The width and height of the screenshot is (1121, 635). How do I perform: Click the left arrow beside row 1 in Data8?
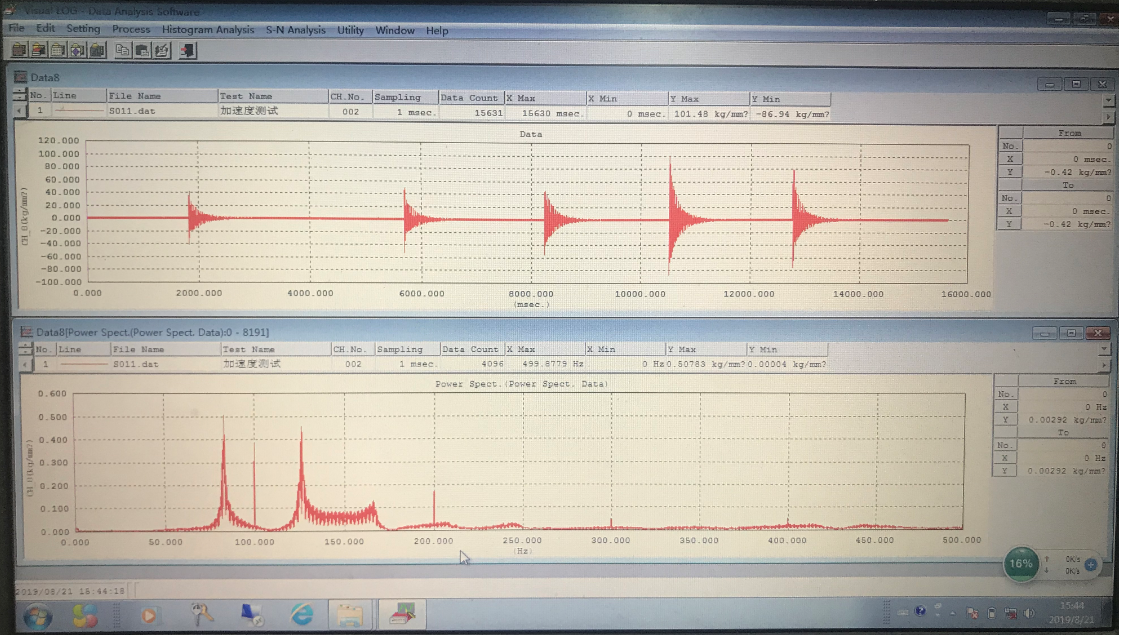click(x=20, y=111)
